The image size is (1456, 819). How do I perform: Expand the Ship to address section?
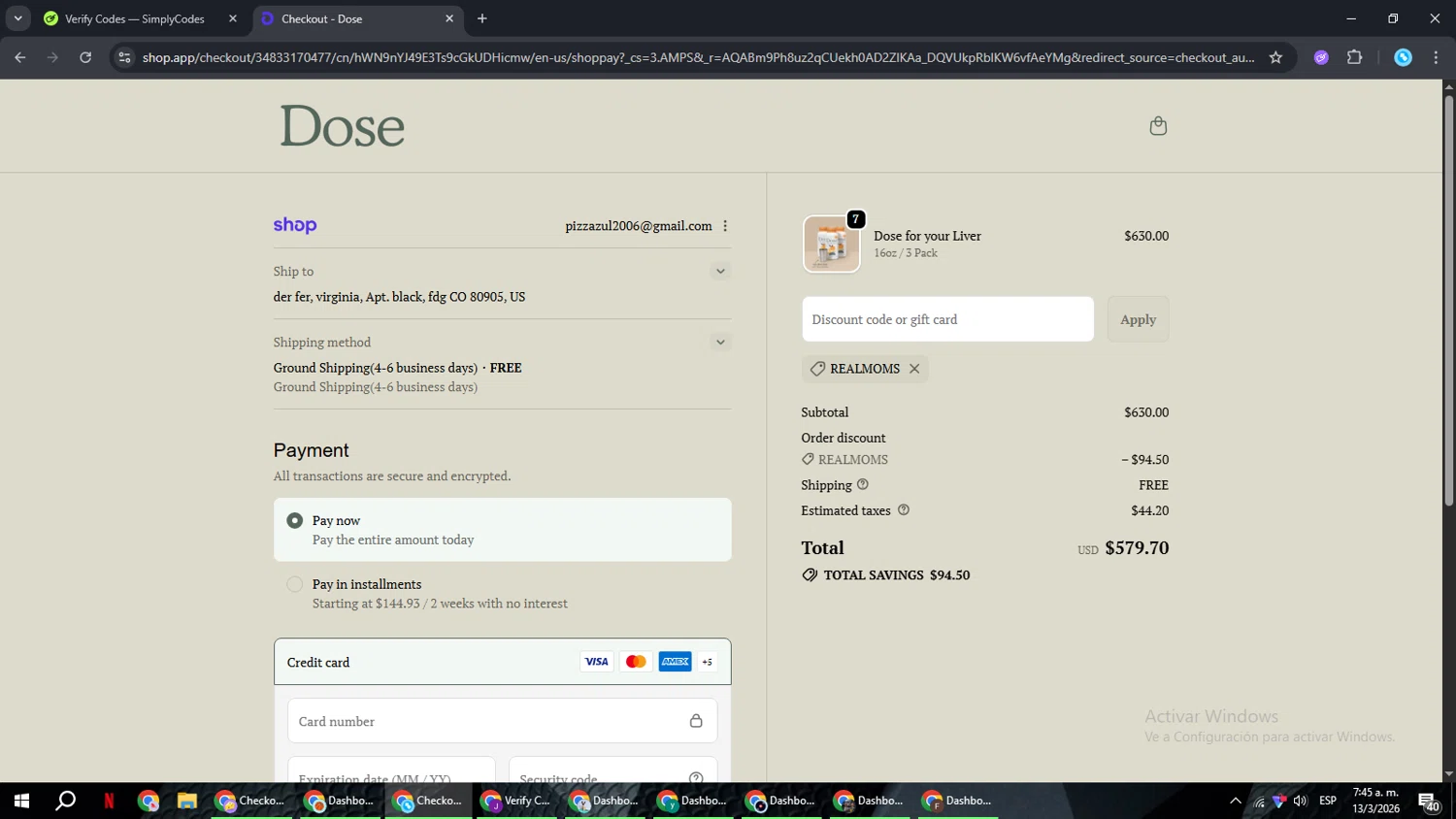tap(719, 272)
